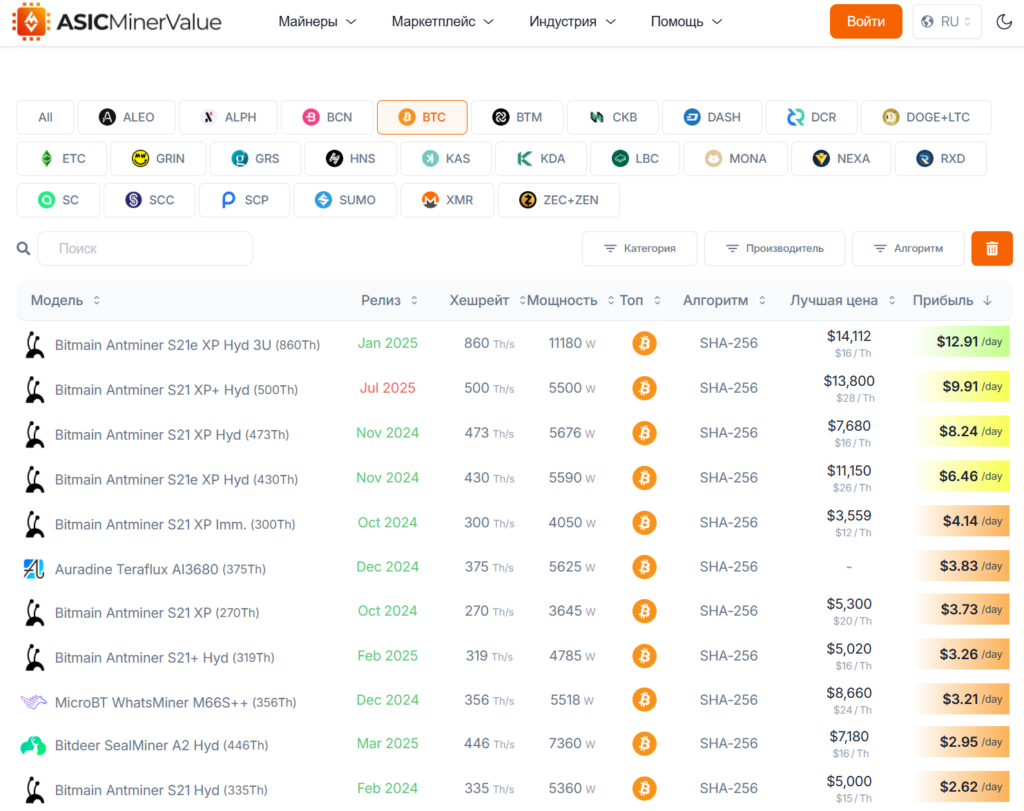
Task: Click the ASICMinerValue logo
Action: [115, 20]
